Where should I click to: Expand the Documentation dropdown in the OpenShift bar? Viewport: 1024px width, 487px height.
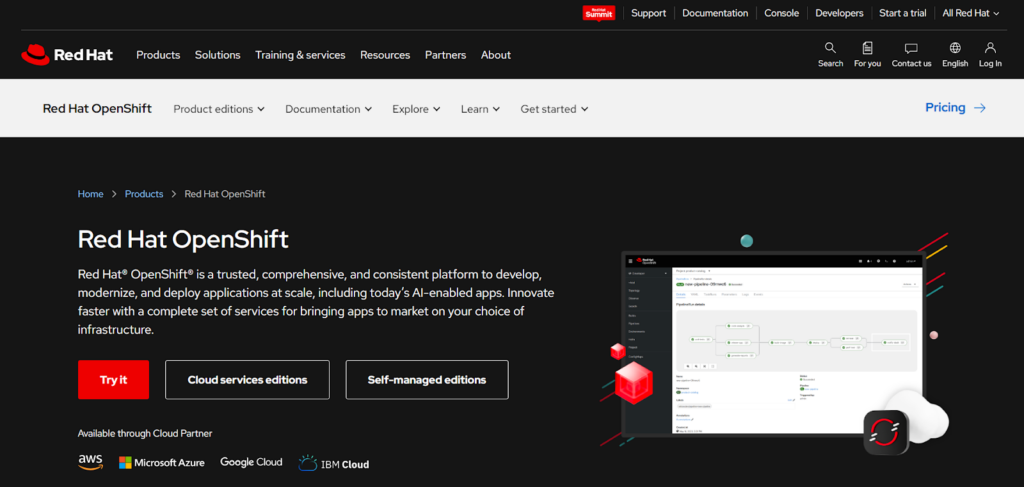pyautogui.click(x=328, y=109)
